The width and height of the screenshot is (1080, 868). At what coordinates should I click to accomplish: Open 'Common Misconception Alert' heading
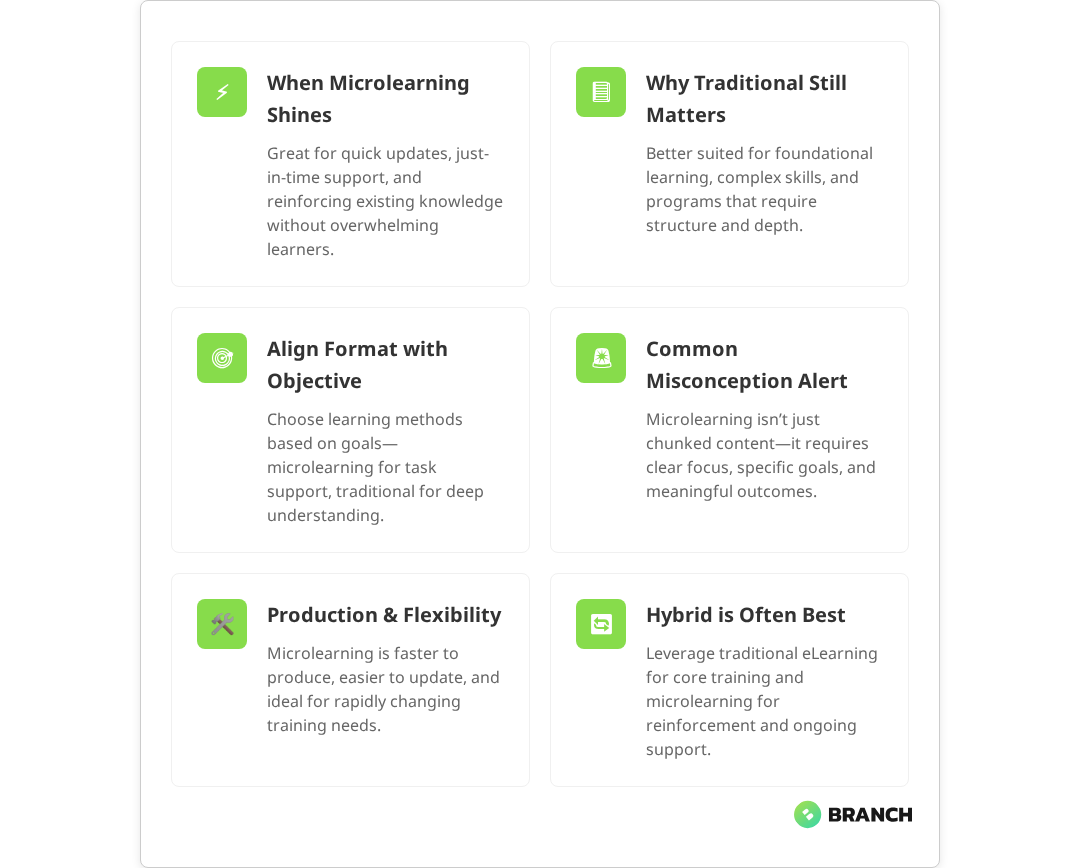click(x=746, y=365)
